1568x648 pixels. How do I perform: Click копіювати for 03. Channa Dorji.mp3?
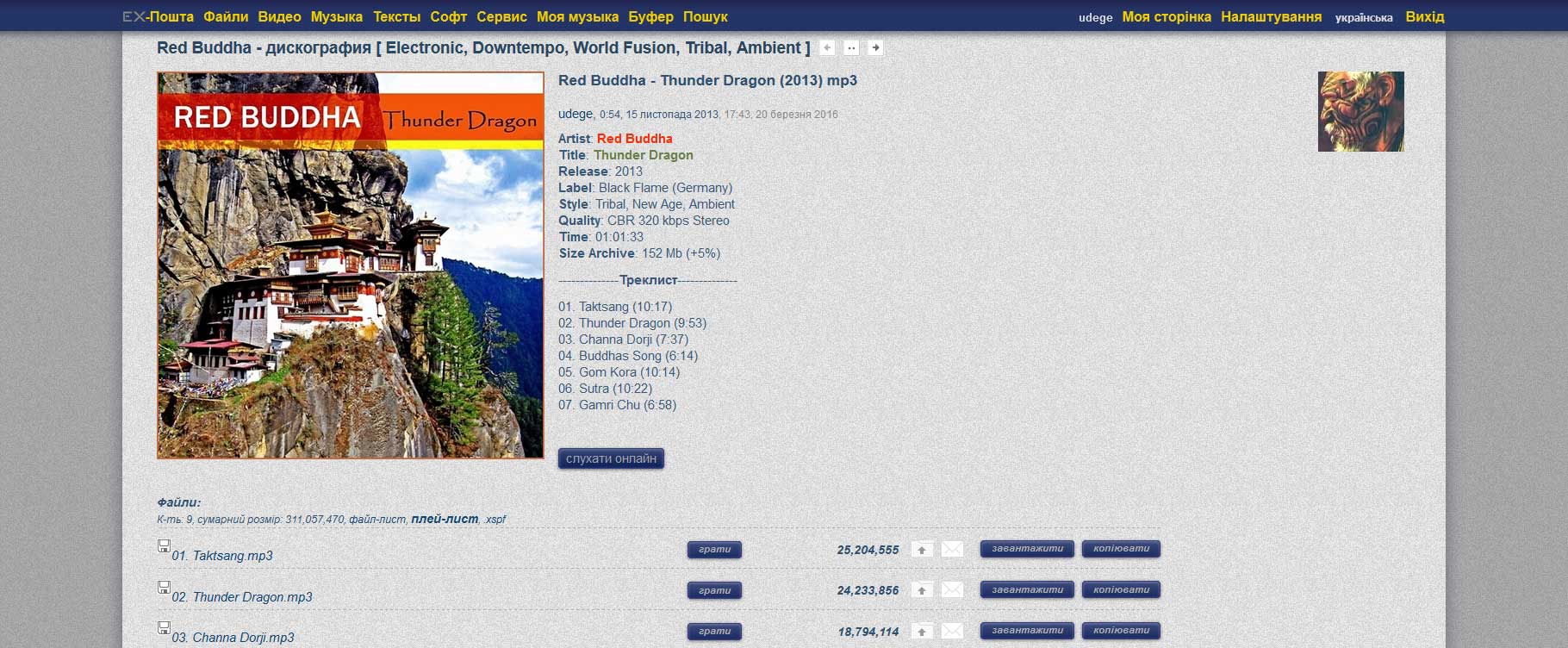coord(1121,631)
